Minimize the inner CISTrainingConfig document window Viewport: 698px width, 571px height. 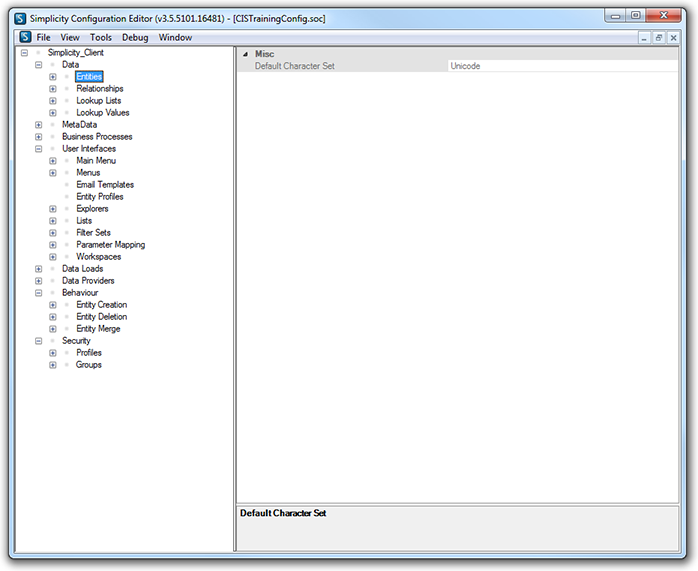tap(644, 38)
